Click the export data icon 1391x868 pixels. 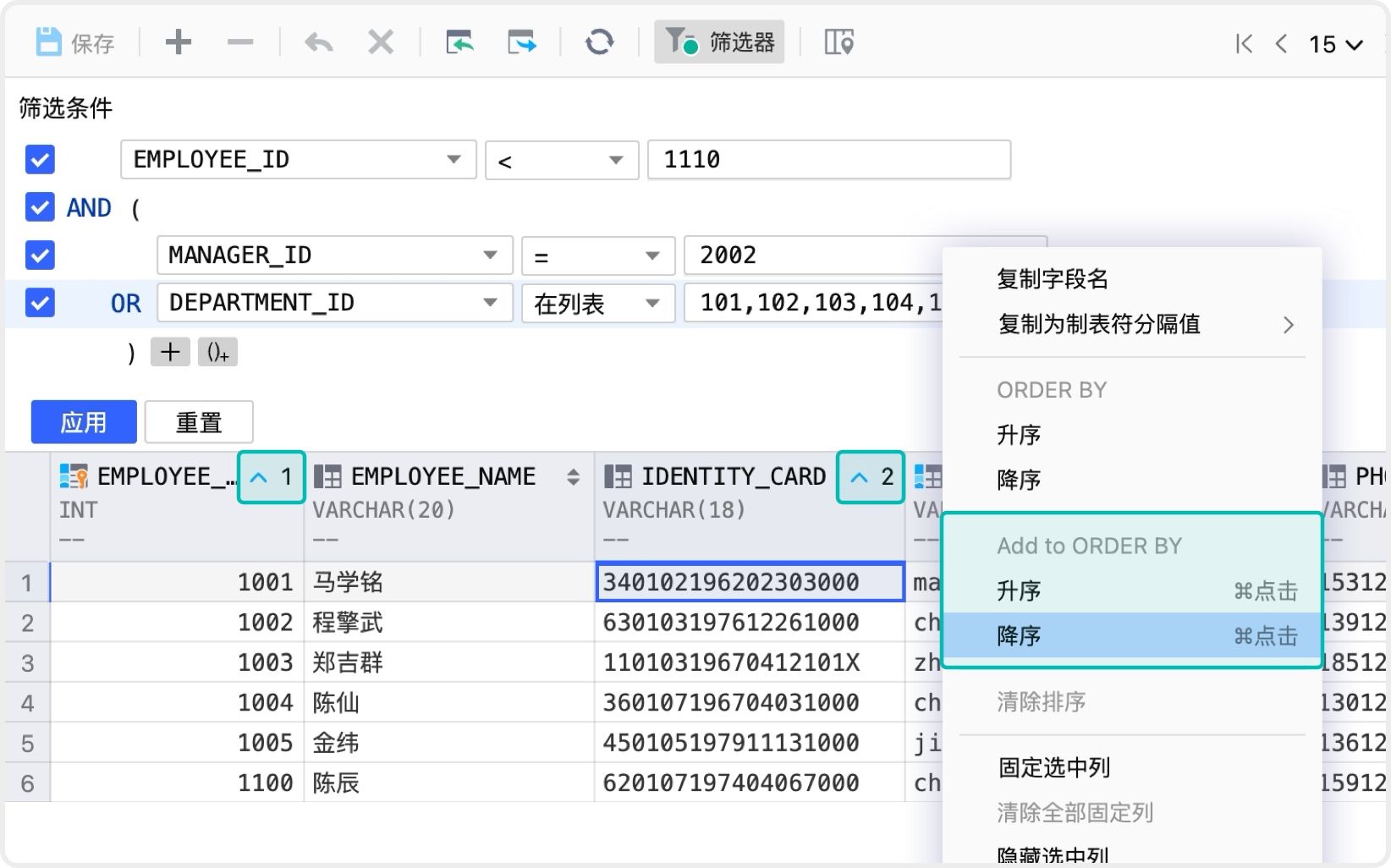pos(522,42)
